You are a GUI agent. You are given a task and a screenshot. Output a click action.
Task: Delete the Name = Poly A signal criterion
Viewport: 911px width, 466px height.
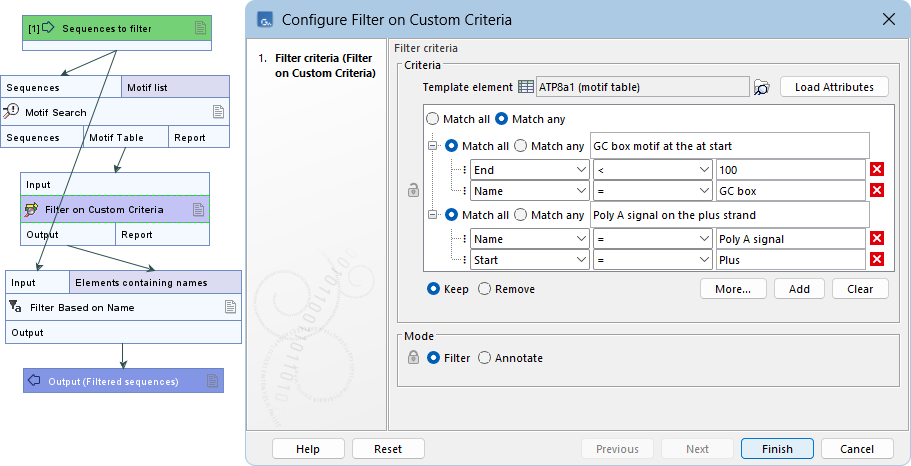(877, 238)
